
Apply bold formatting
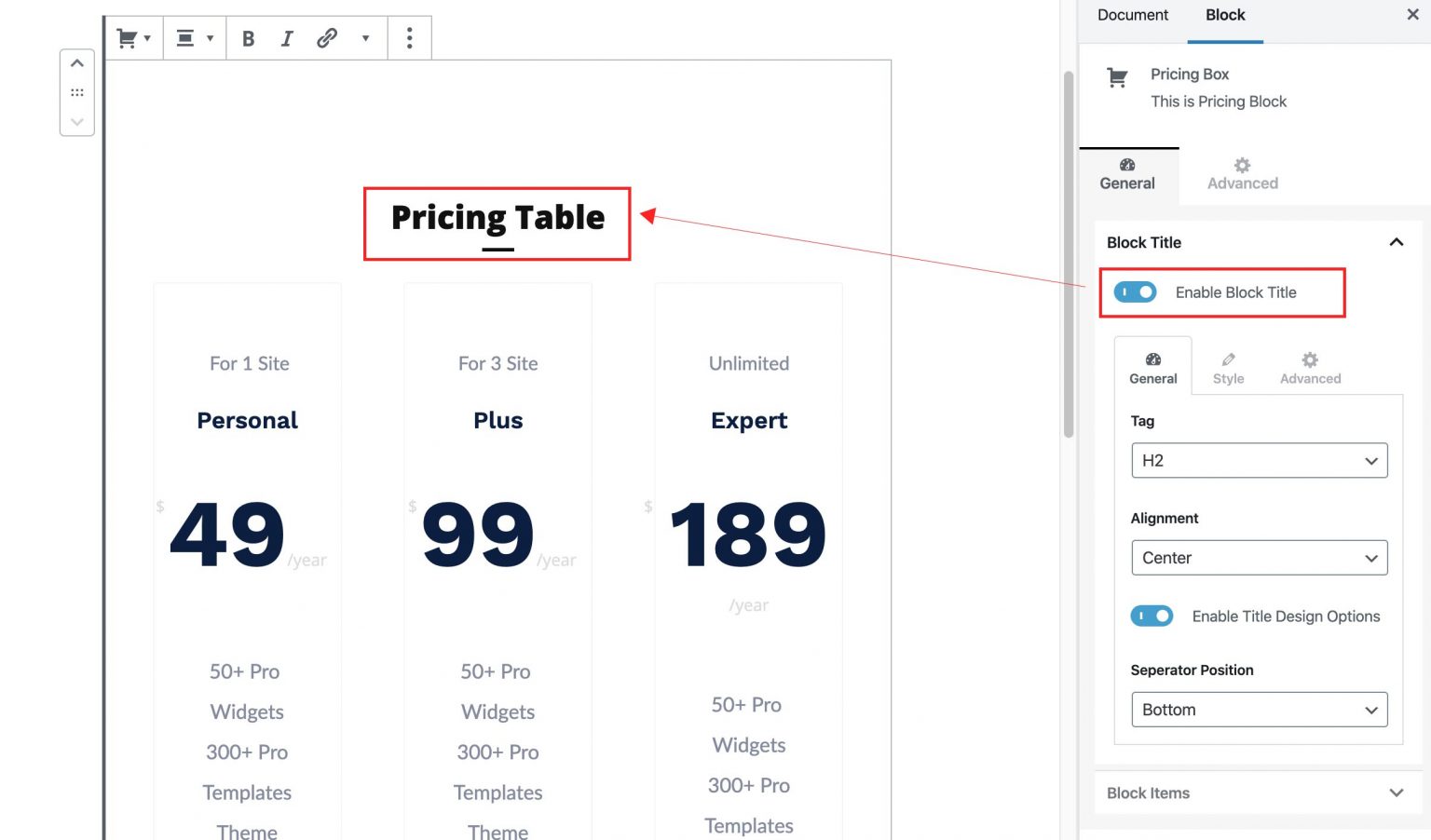(x=248, y=38)
